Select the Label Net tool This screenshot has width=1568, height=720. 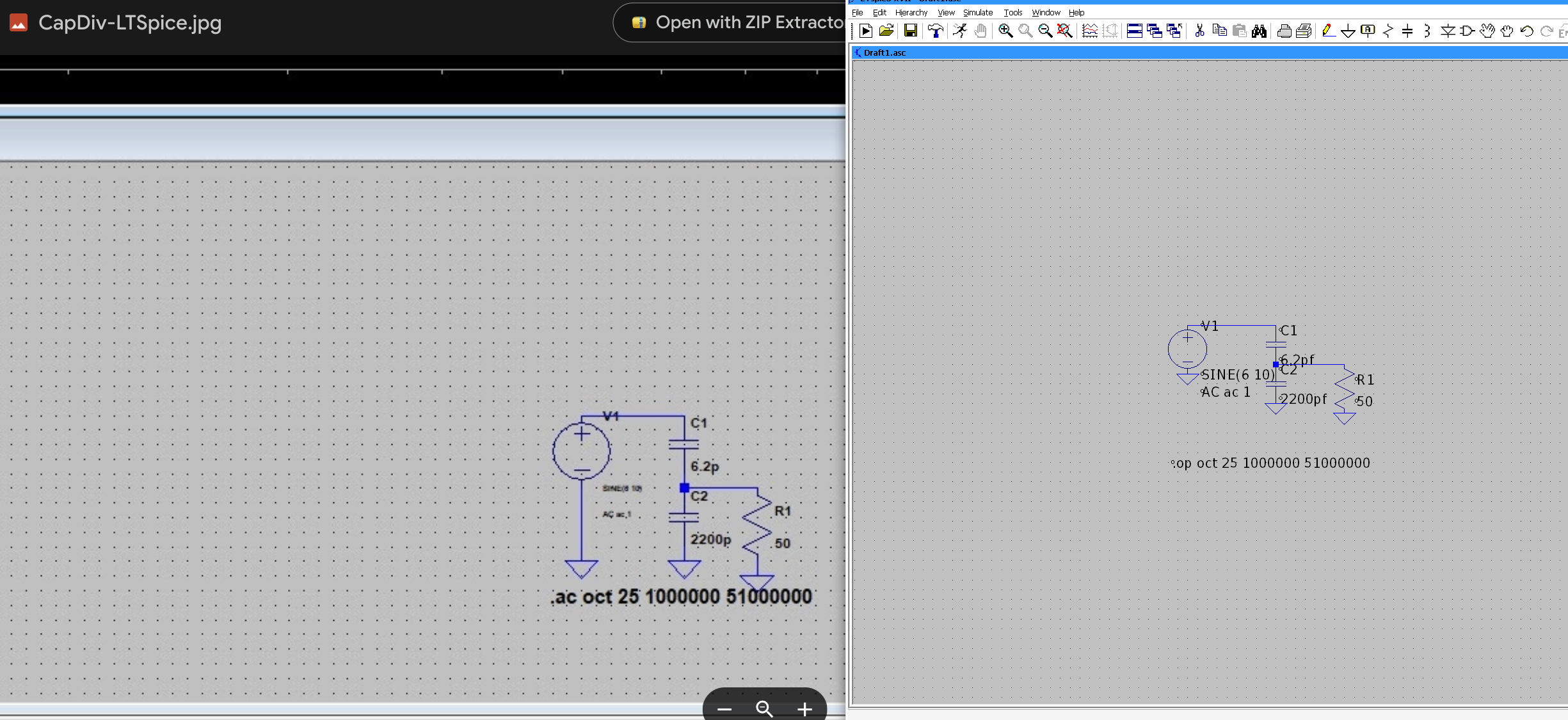click(1368, 31)
